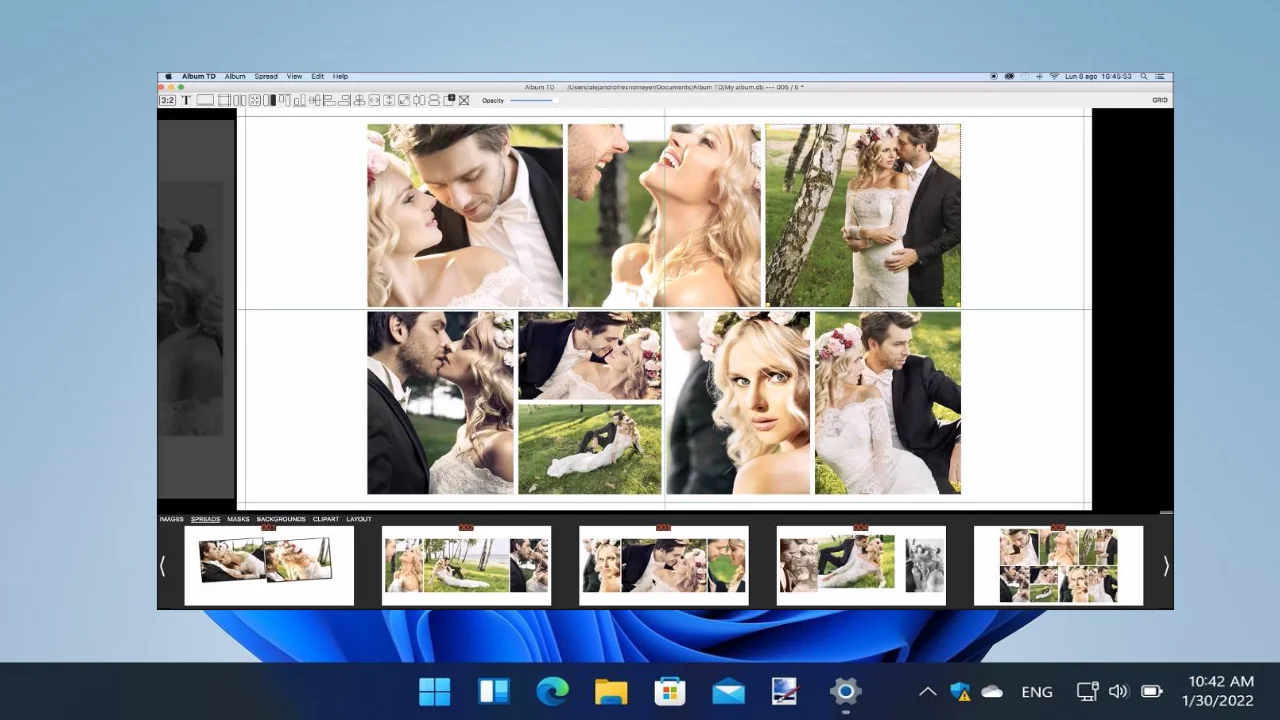
Task: Open Settings gear in the taskbar
Action: click(x=845, y=691)
